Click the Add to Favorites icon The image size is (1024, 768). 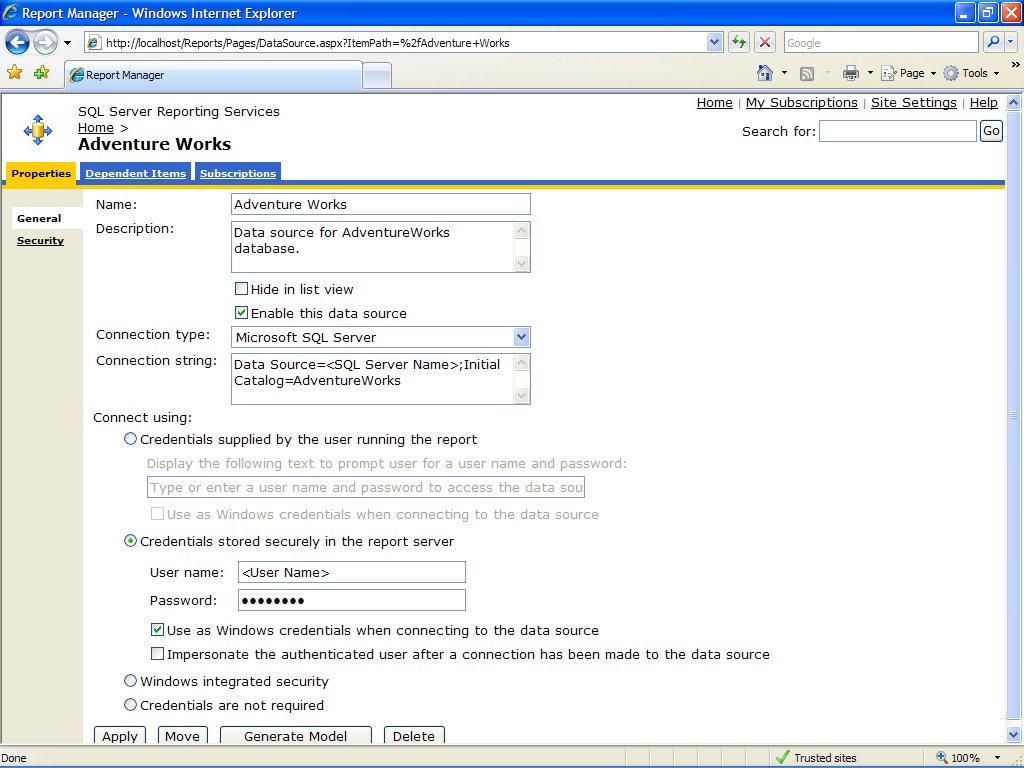tap(41, 73)
